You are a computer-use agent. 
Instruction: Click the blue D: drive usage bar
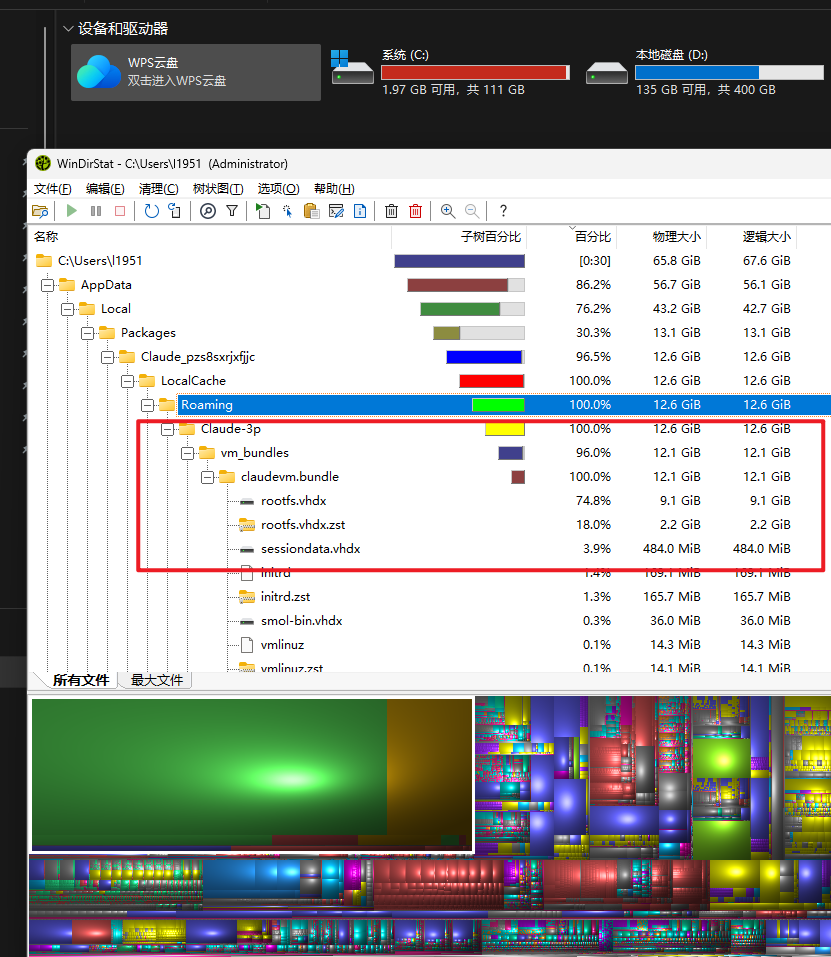729,73
